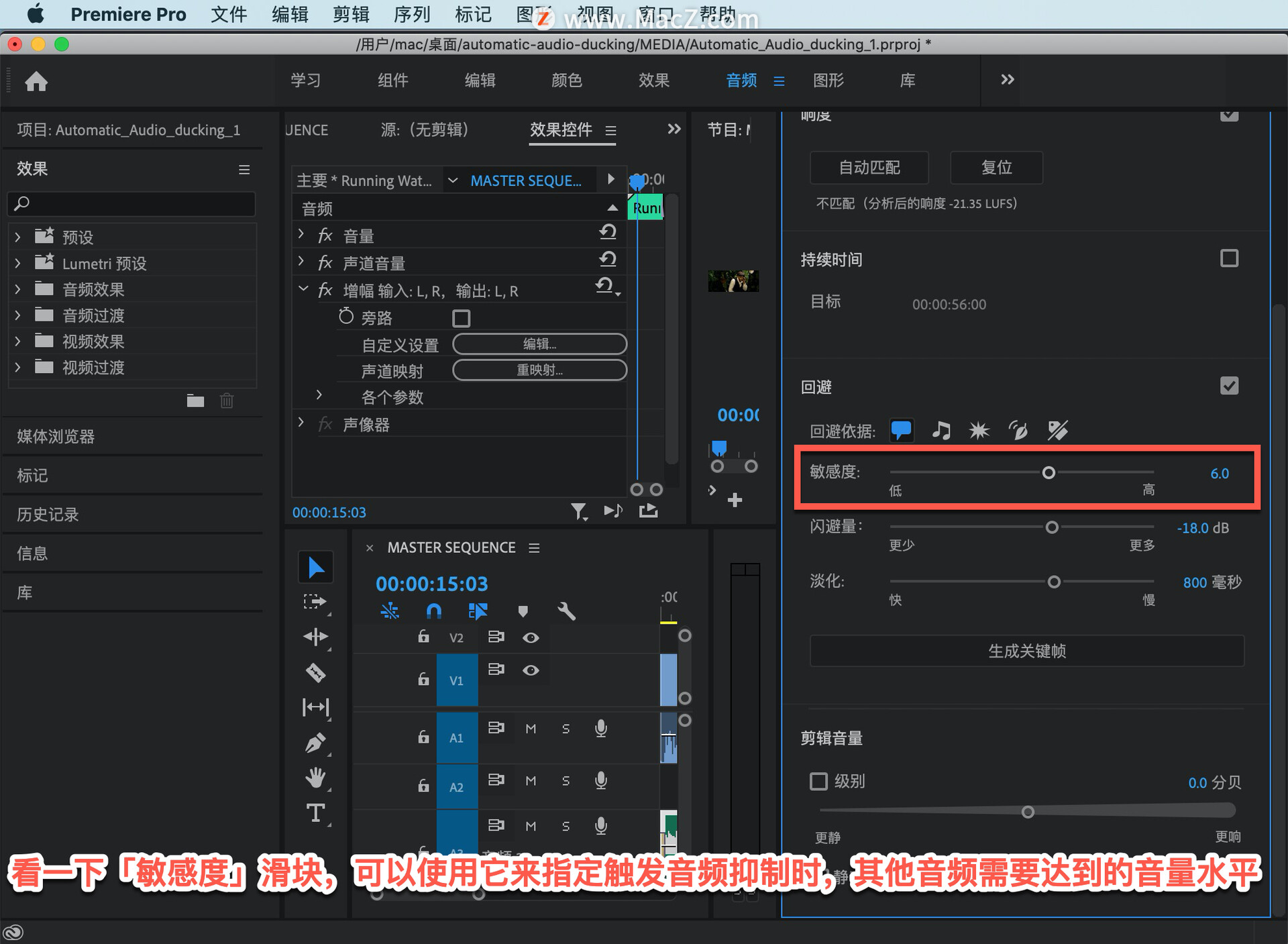1288x944 pixels.
Task: Collapse the 增幅 effect properties
Action: [x=303, y=289]
